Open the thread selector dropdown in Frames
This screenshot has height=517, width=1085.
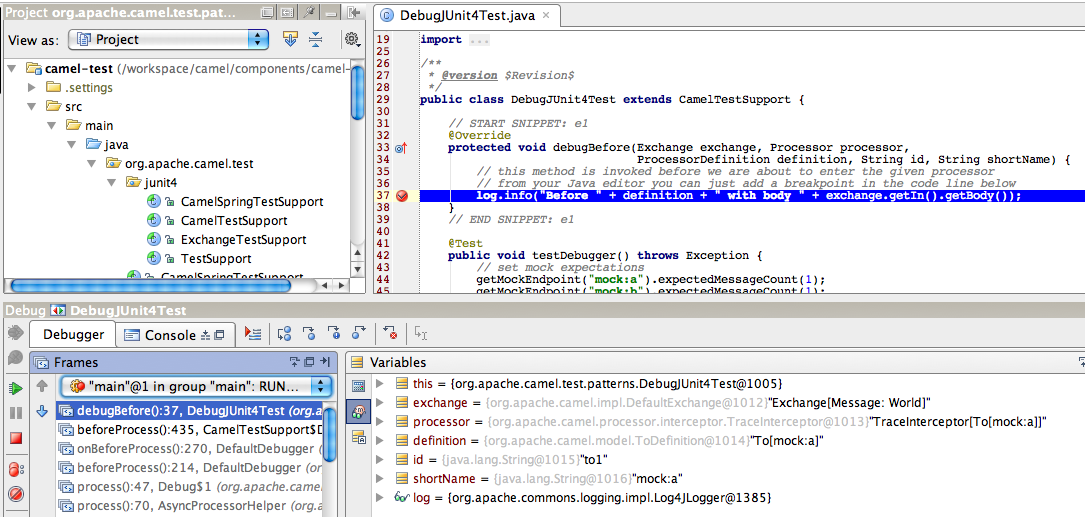point(195,386)
